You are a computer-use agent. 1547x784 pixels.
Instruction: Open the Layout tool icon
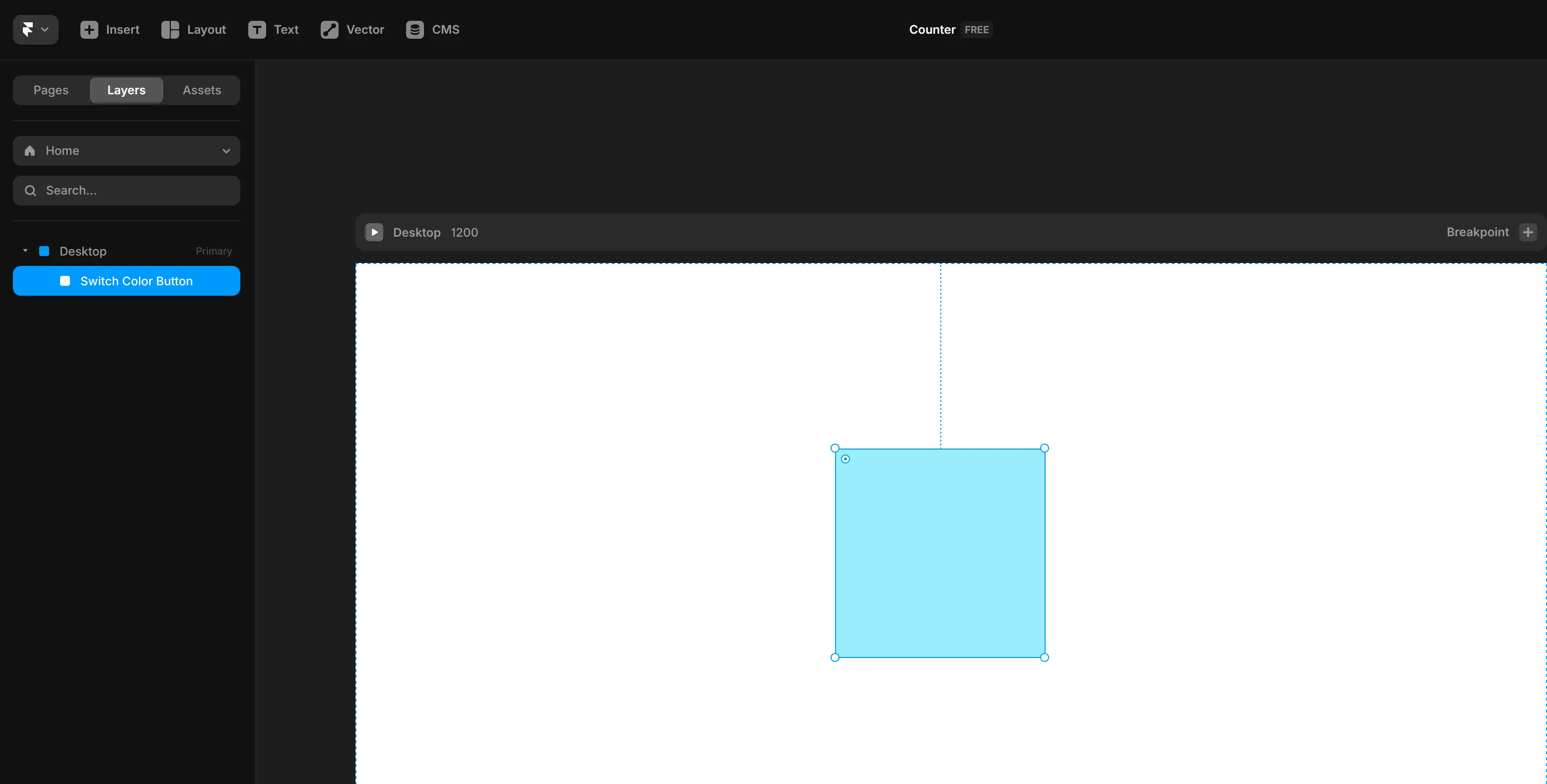[170, 29]
